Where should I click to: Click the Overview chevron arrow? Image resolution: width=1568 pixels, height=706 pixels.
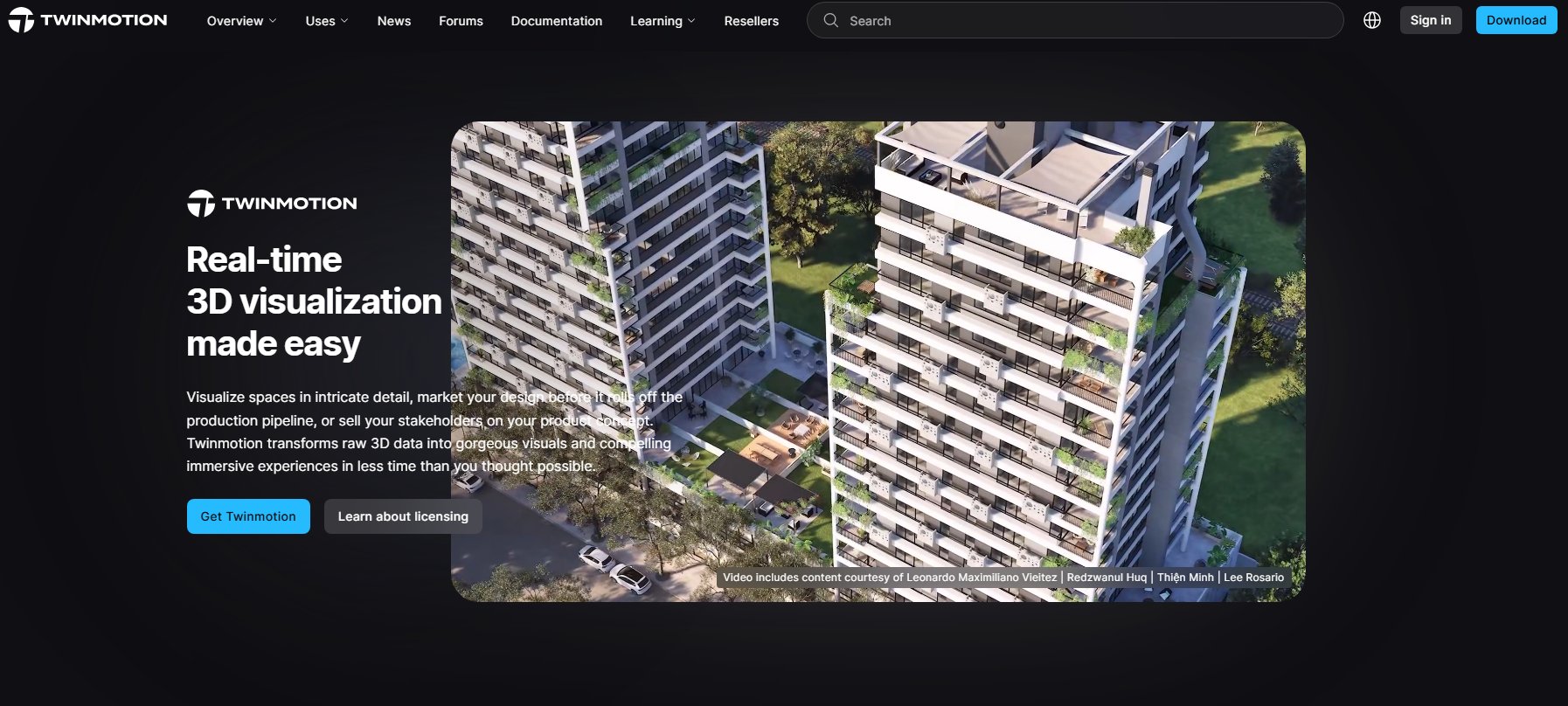coord(273,21)
